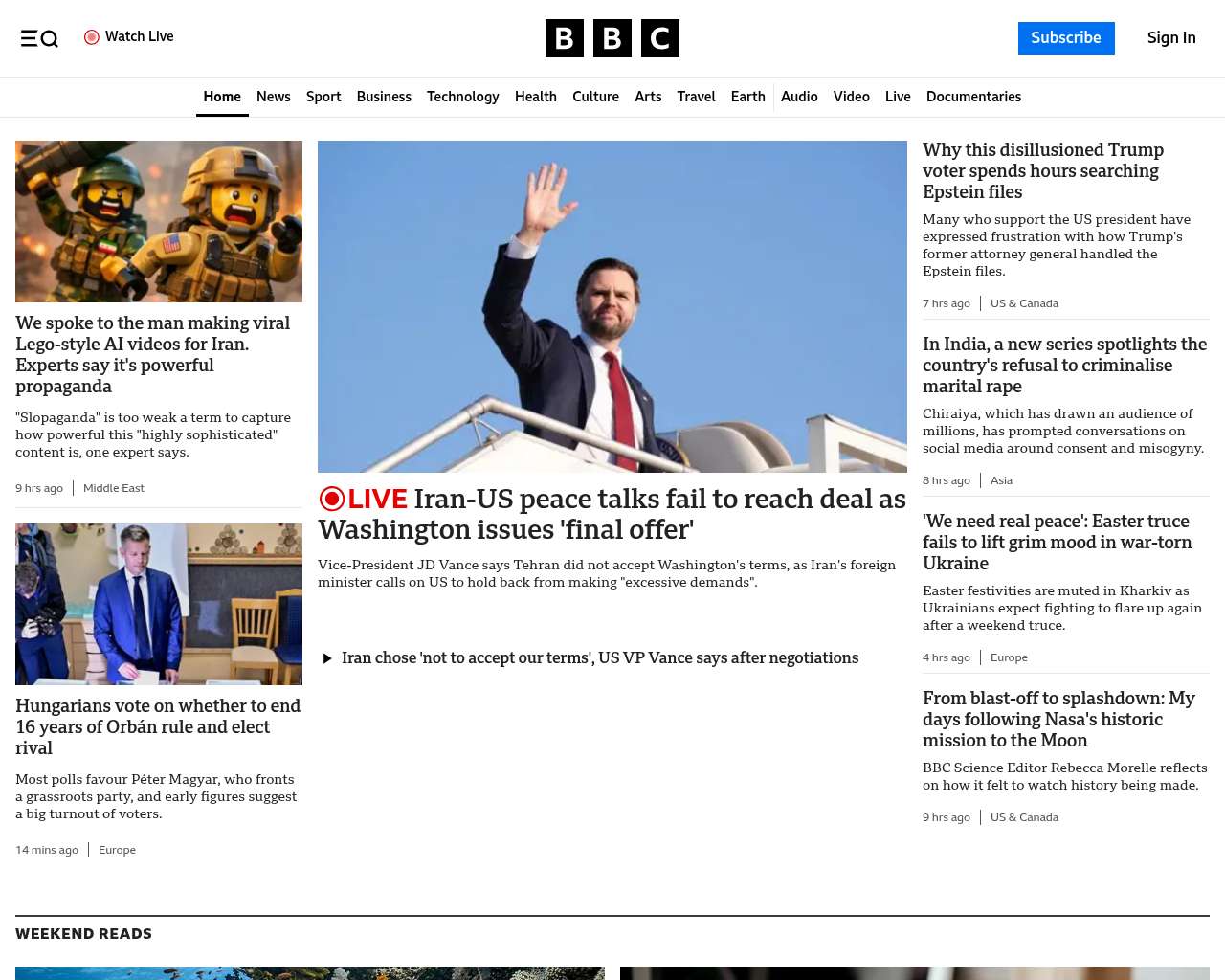
Task: Click the 'Chiraiya, which has drawn an audience' summary
Action: pos(1063,431)
